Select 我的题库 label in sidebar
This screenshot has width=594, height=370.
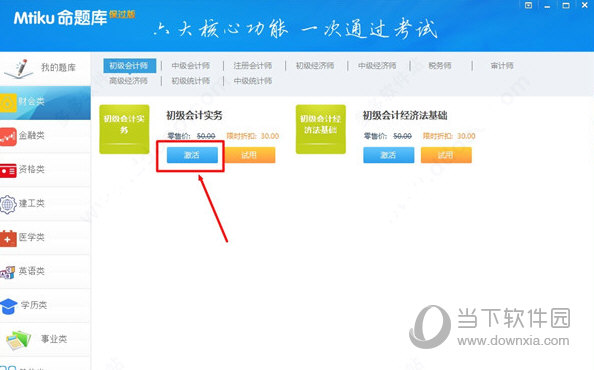[58, 68]
